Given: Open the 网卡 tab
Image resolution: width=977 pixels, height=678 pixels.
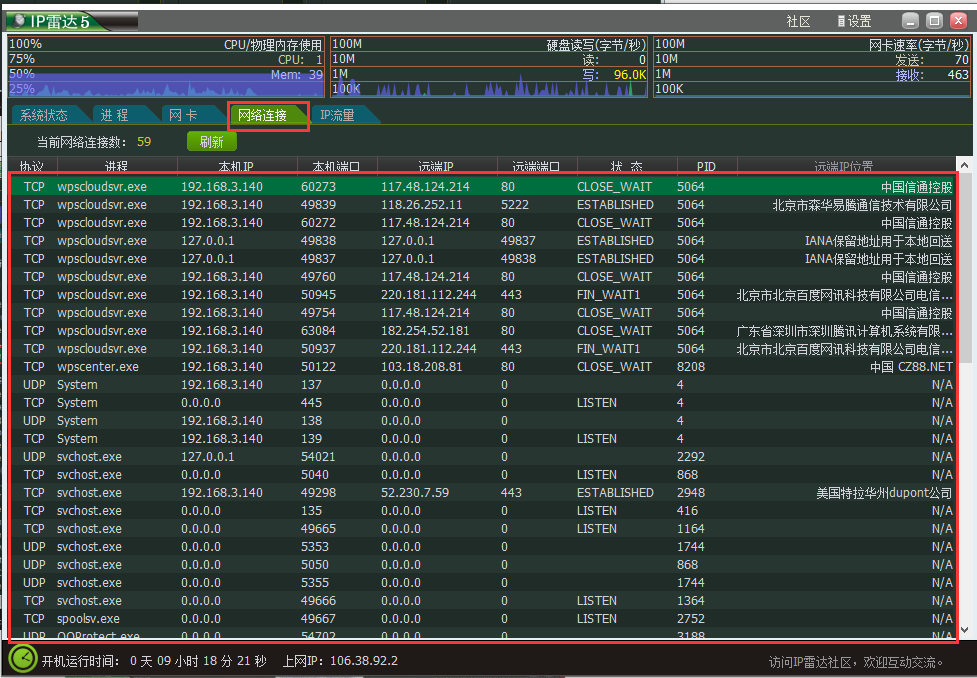Looking at the screenshot, I should tap(182, 115).
